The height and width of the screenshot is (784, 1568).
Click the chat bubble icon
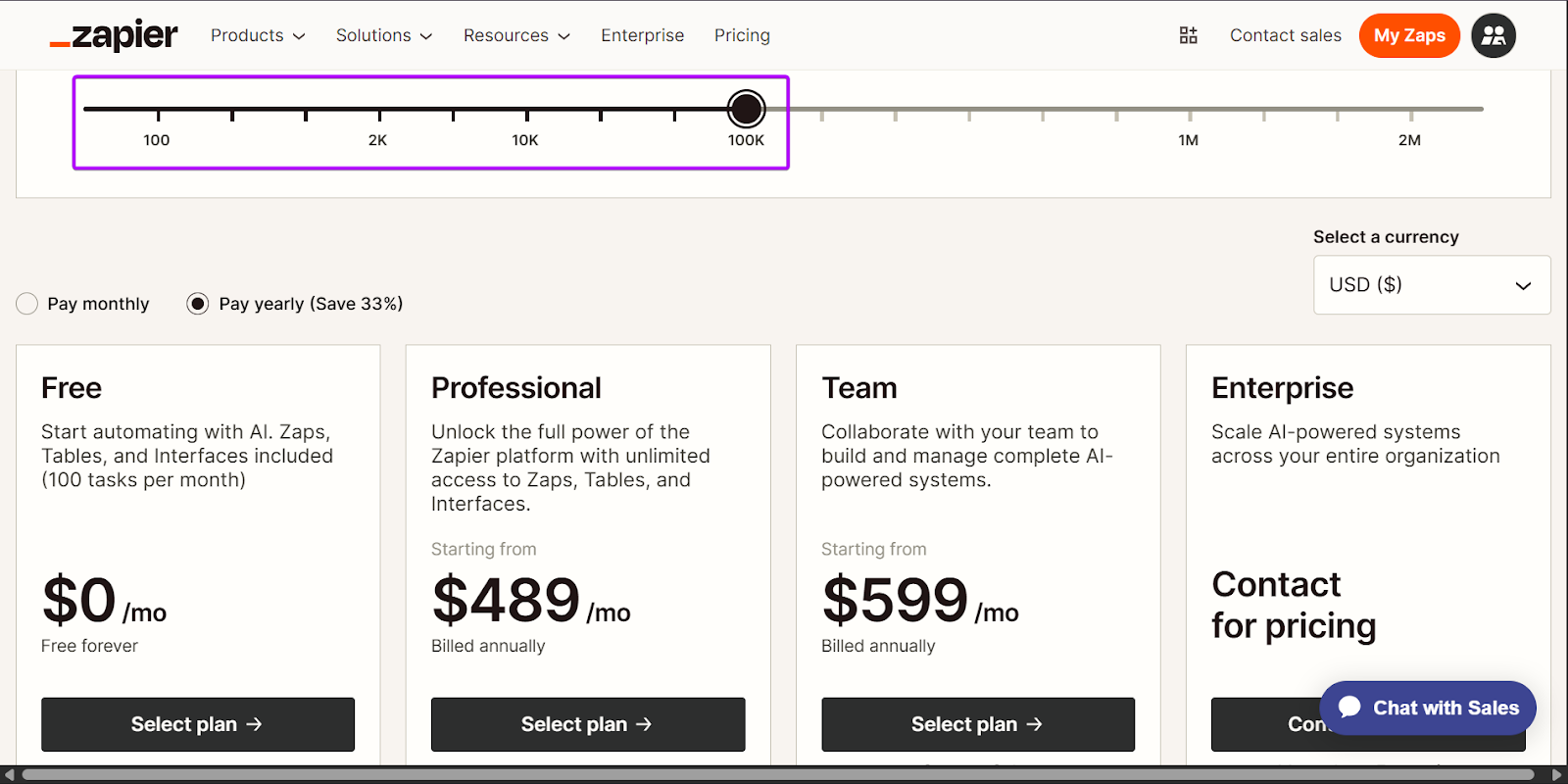point(1349,707)
